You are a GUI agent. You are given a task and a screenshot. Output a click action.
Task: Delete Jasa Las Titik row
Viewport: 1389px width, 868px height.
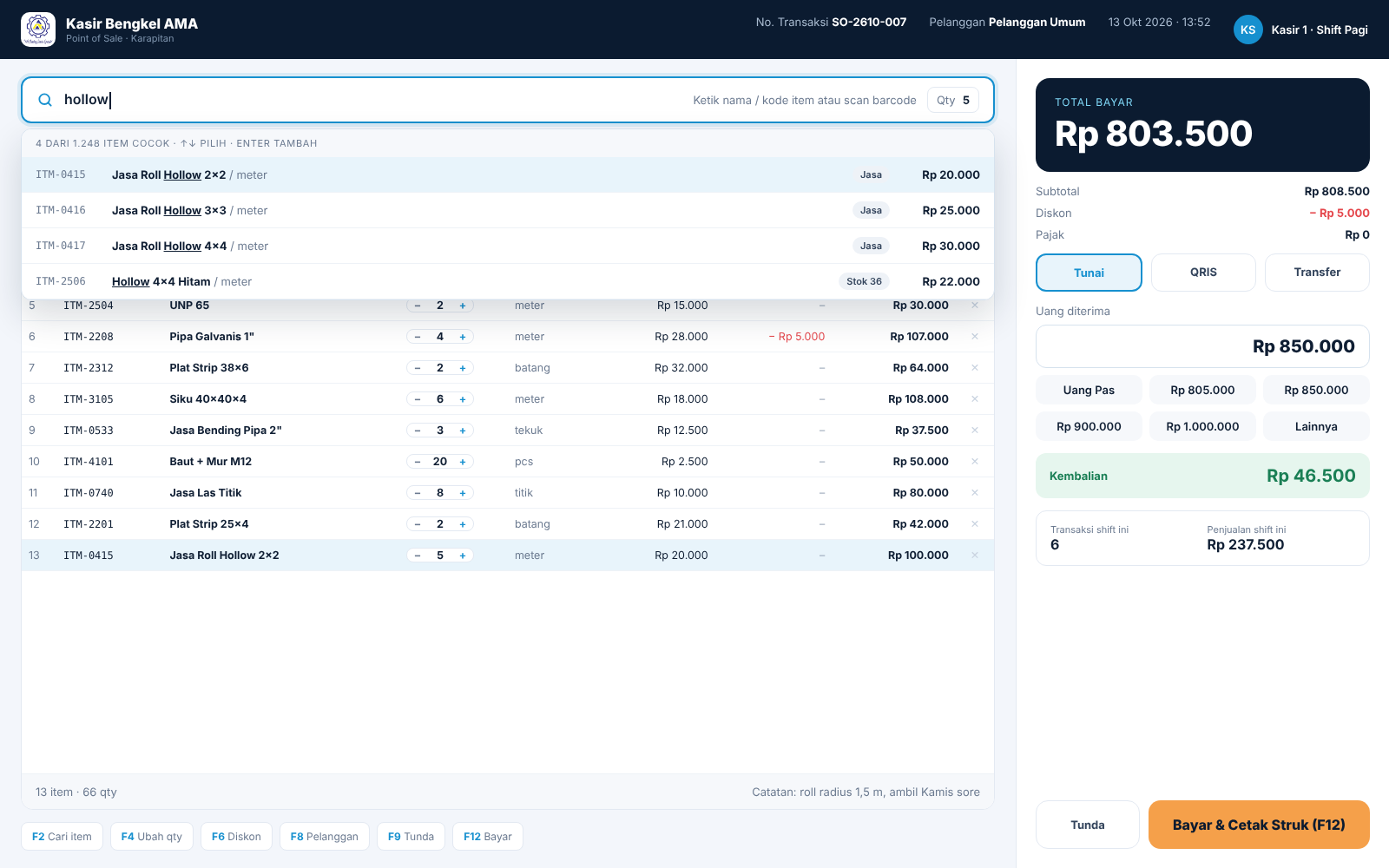pos(975,493)
